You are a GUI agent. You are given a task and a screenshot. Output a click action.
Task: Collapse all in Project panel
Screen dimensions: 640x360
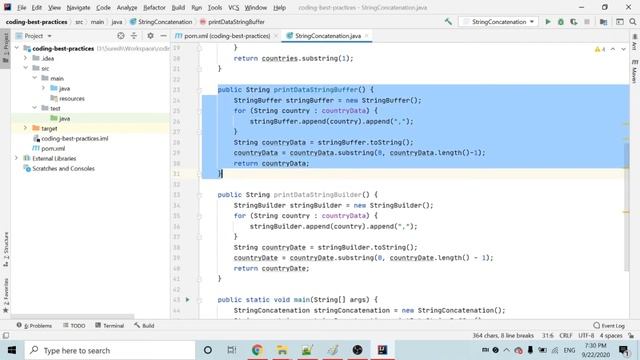click(x=134, y=36)
